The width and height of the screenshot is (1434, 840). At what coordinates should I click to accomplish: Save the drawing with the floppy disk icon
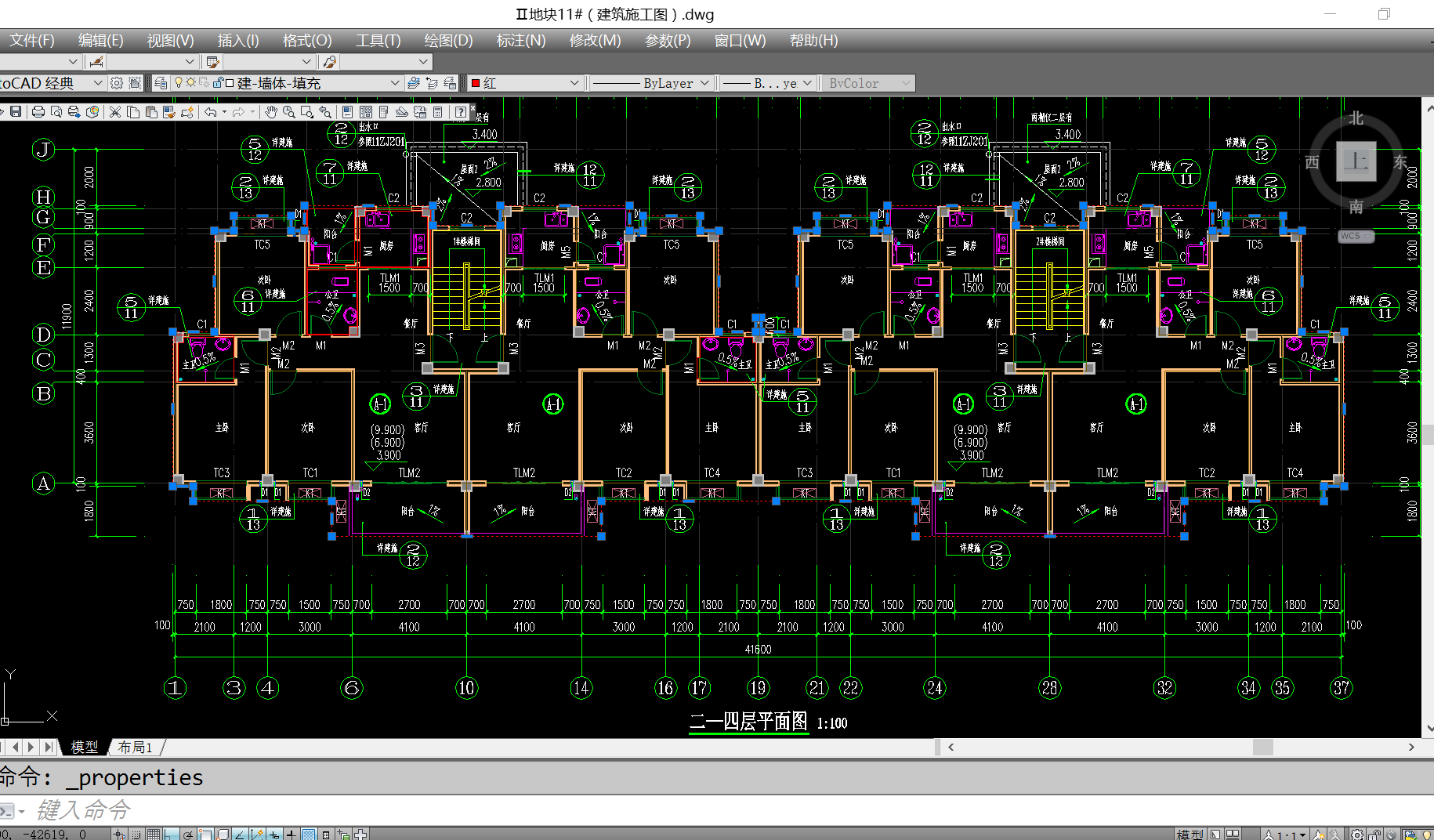(16, 112)
